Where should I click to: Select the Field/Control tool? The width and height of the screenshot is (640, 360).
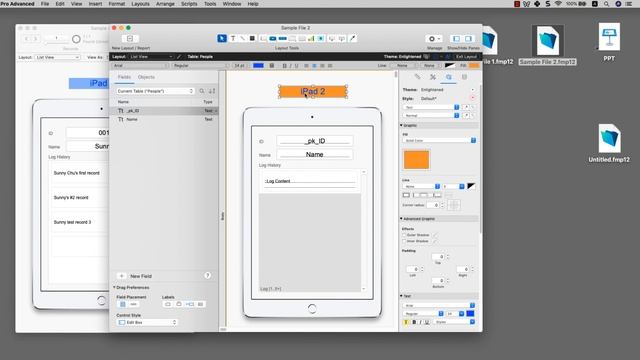coord(262,38)
